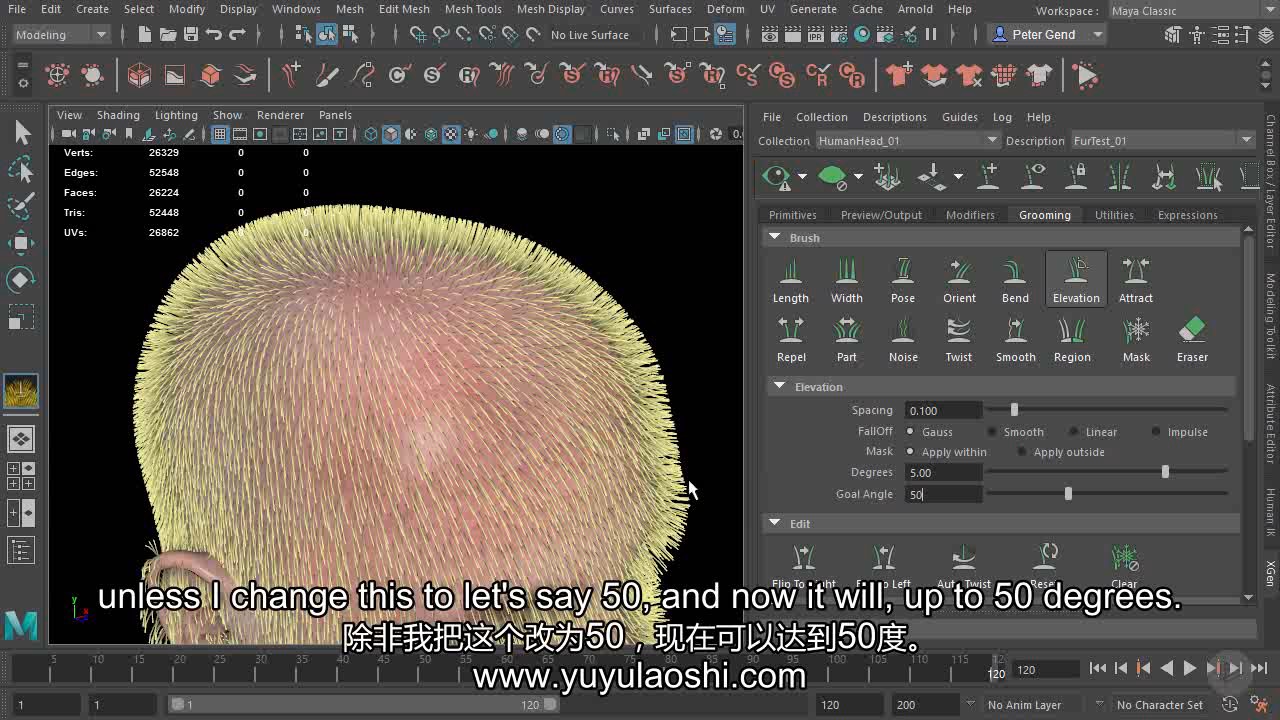1280x720 pixels.
Task: Choose Apply outside mask option
Action: [x=1061, y=452]
